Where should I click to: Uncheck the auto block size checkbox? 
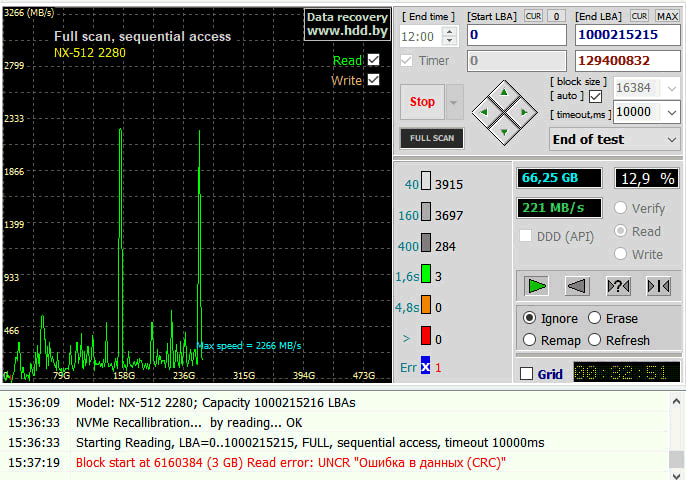tap(596, 96)
